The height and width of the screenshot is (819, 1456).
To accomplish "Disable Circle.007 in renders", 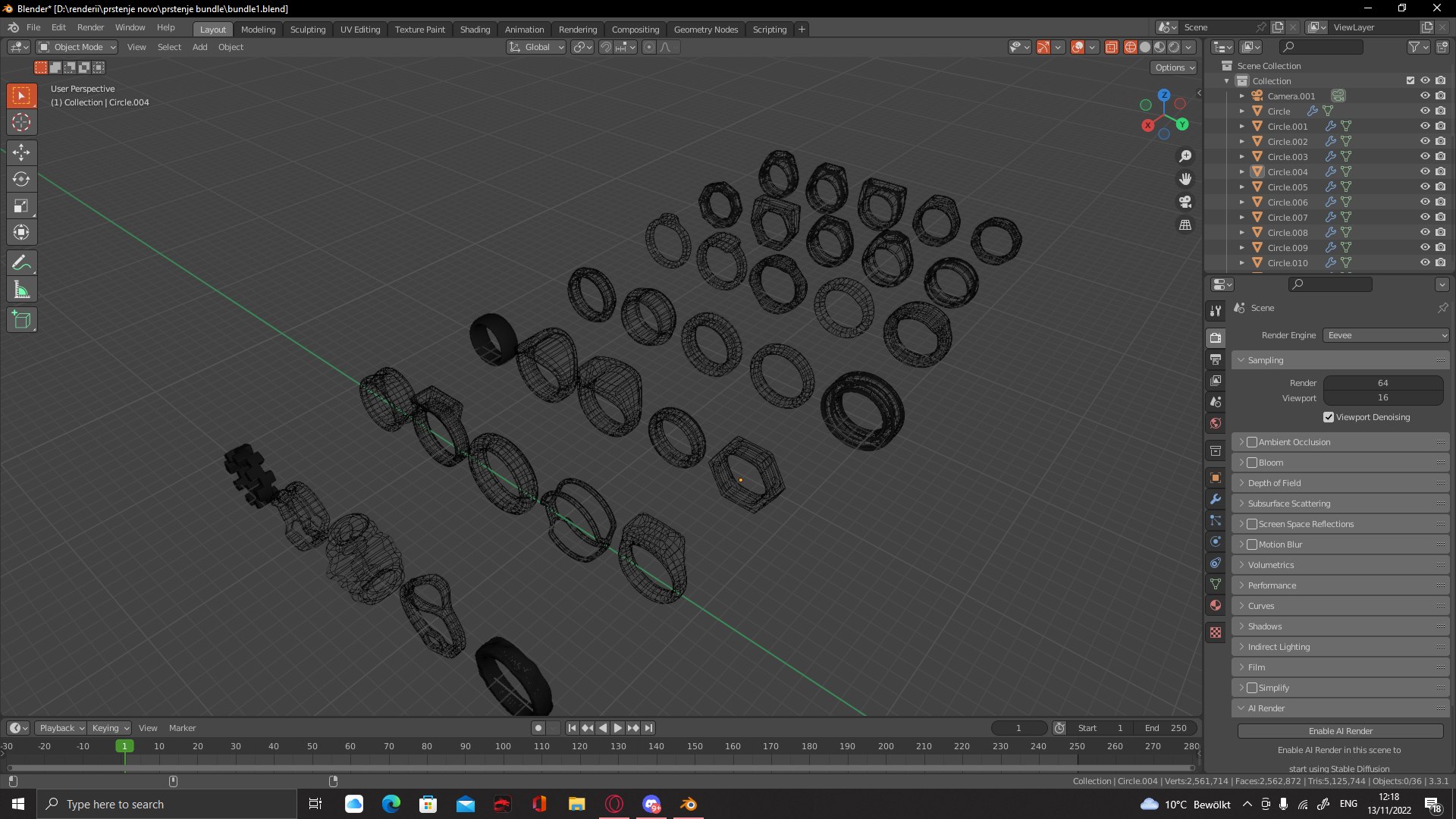I will pyautogui.click(x=1440, y=217).
